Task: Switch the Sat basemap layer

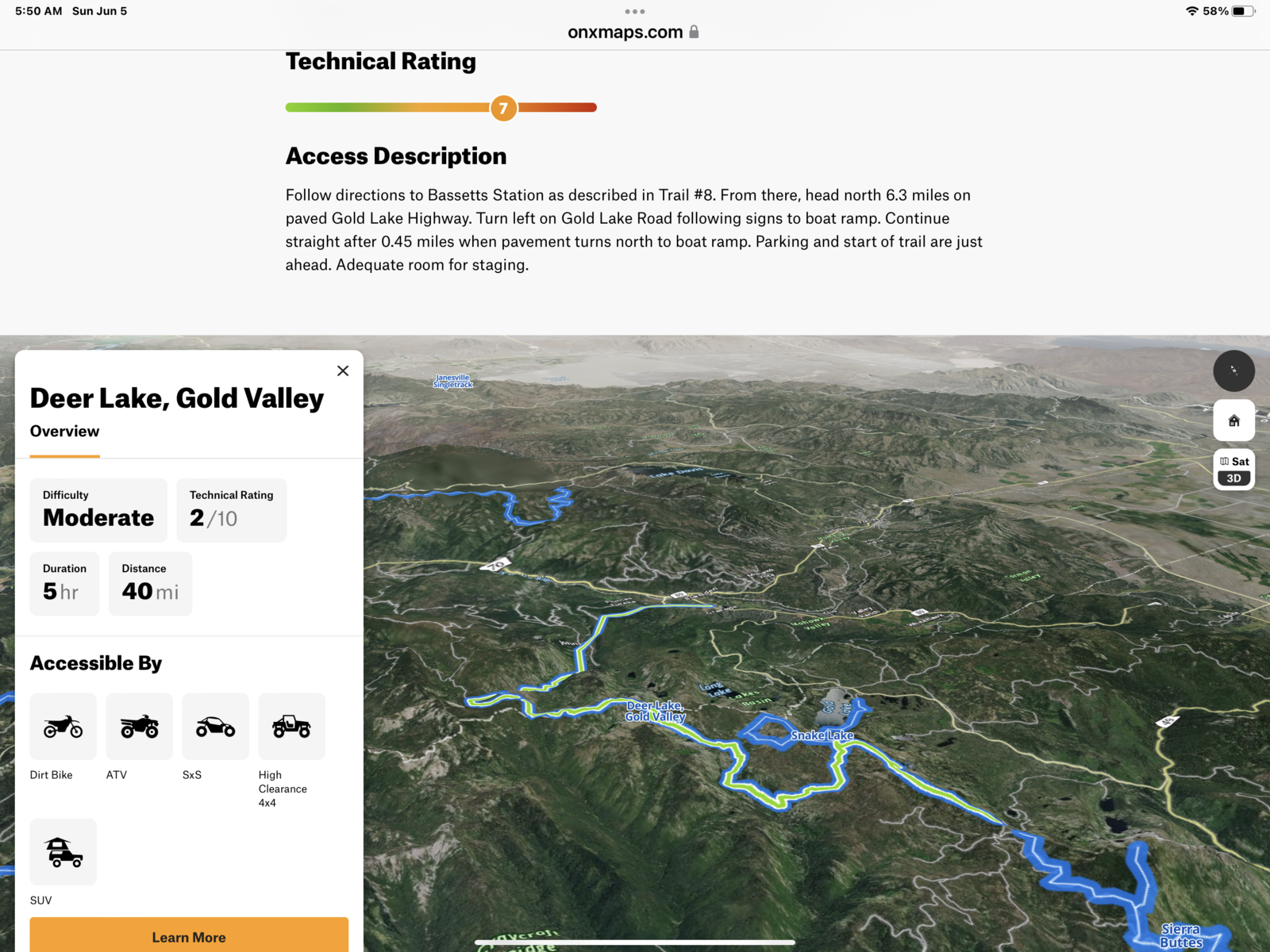Action: (1234, 461)
